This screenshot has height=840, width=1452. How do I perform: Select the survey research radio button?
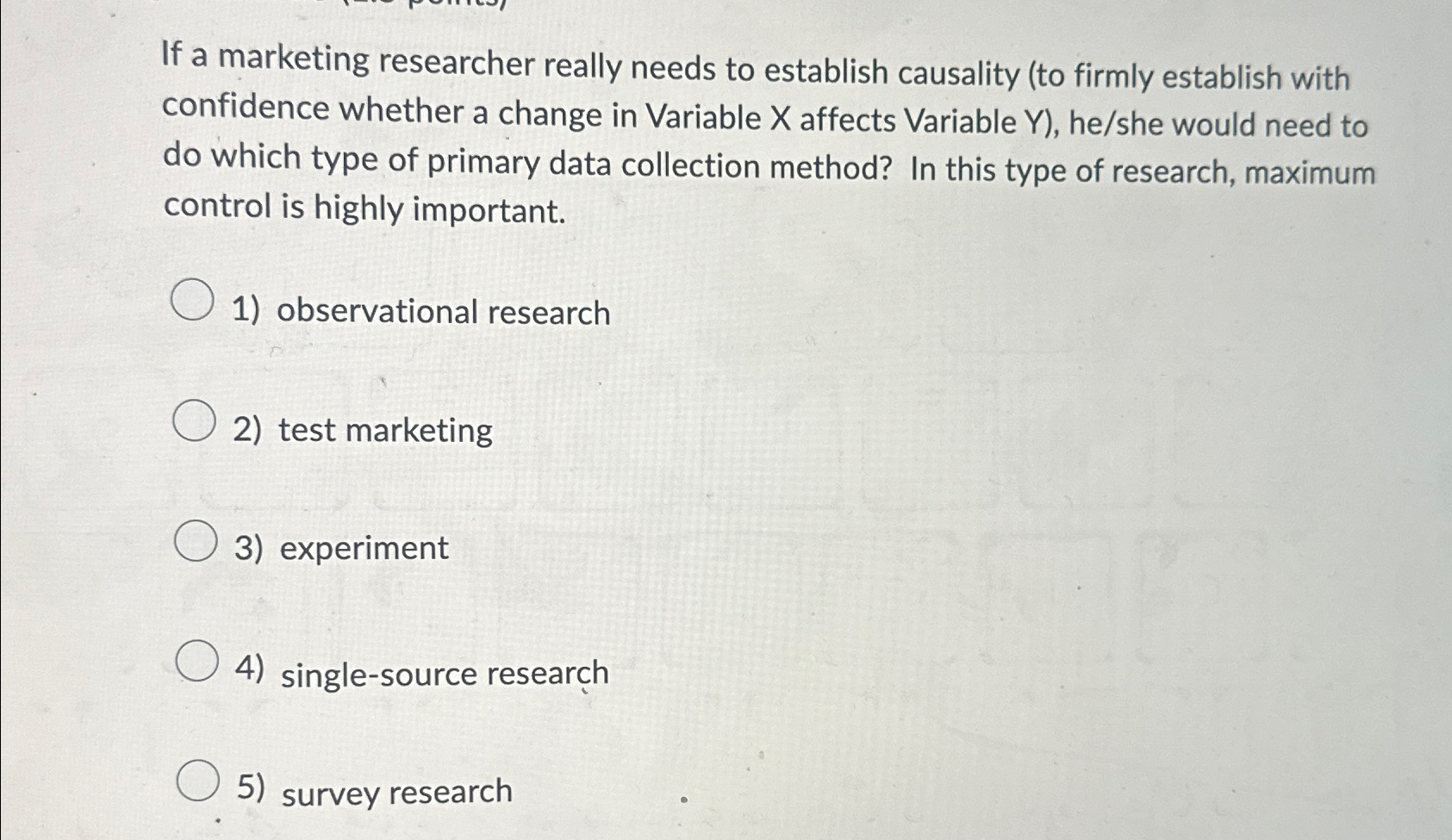(199, 781)
